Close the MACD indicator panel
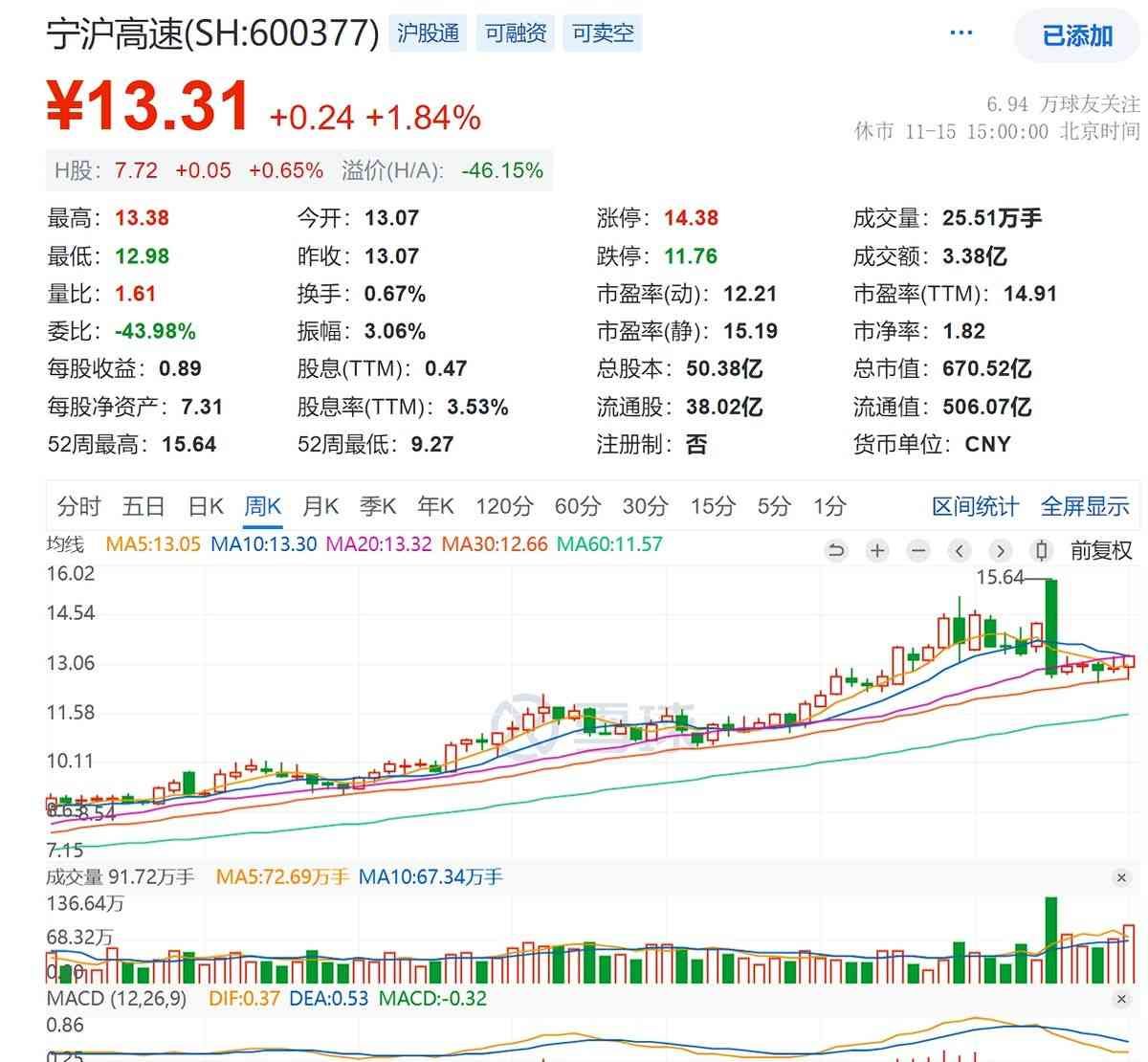Screen dimensions: 1148x1062 click(1121, 999)
